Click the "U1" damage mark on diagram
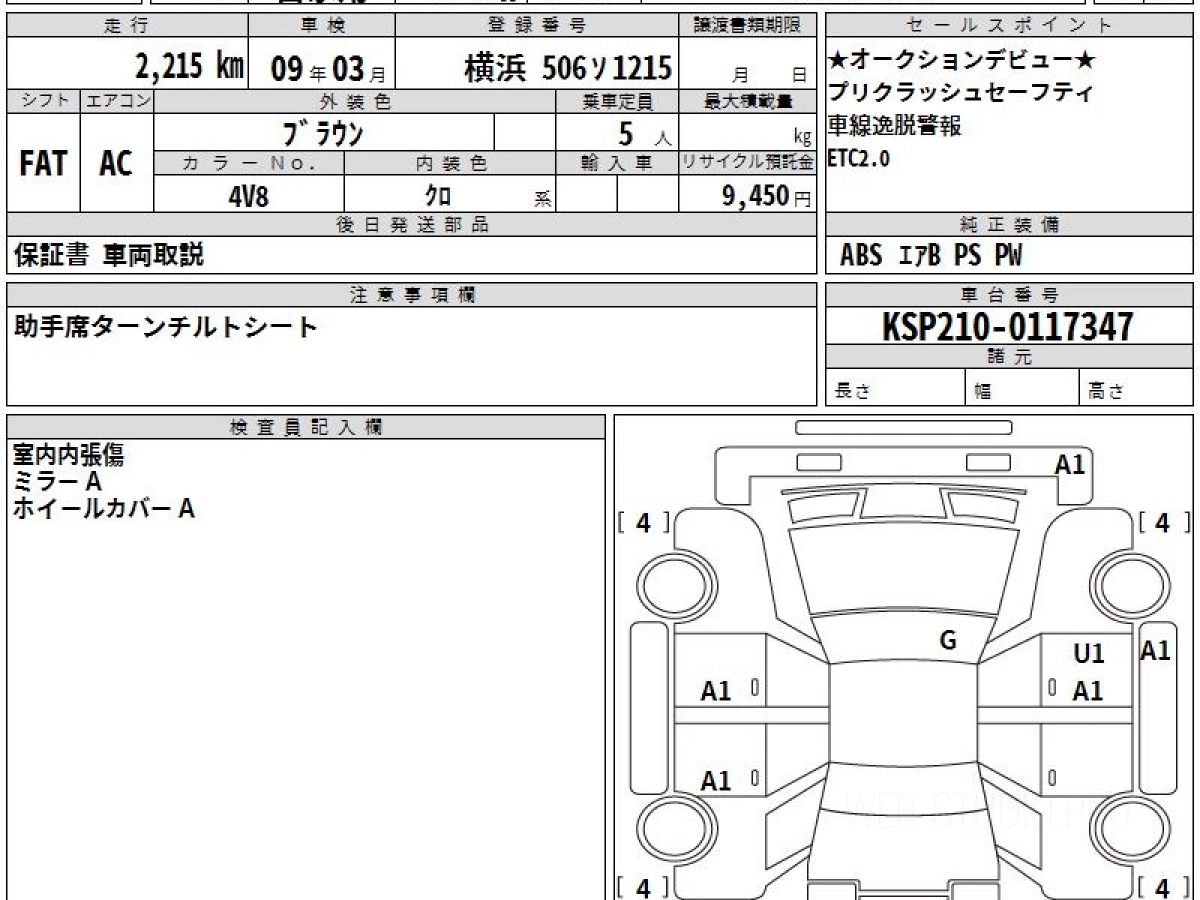The width and height of the screenshot is (1200, 900). pyautogui.click(x=1089, y=654)
